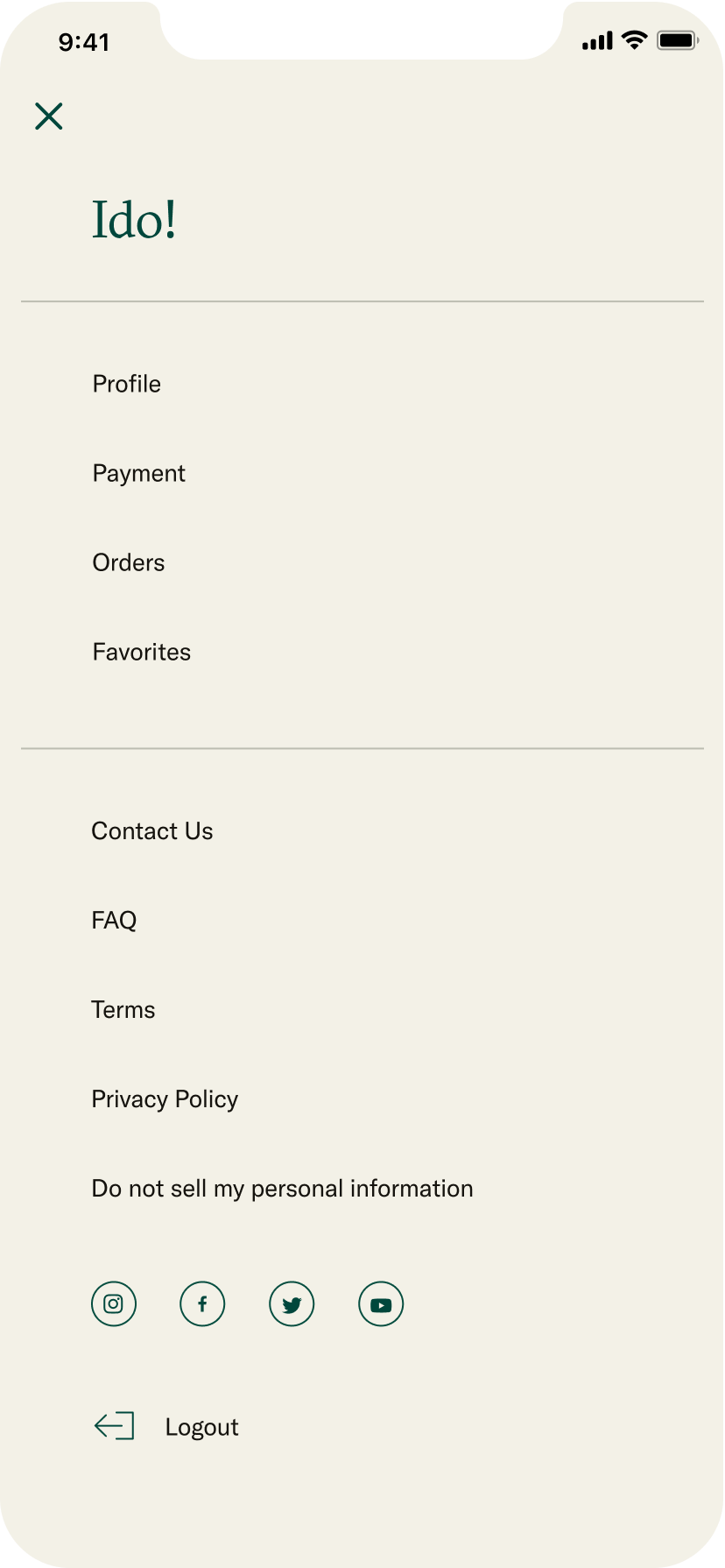Open the Privacy Policy link

click(165, 1098)
